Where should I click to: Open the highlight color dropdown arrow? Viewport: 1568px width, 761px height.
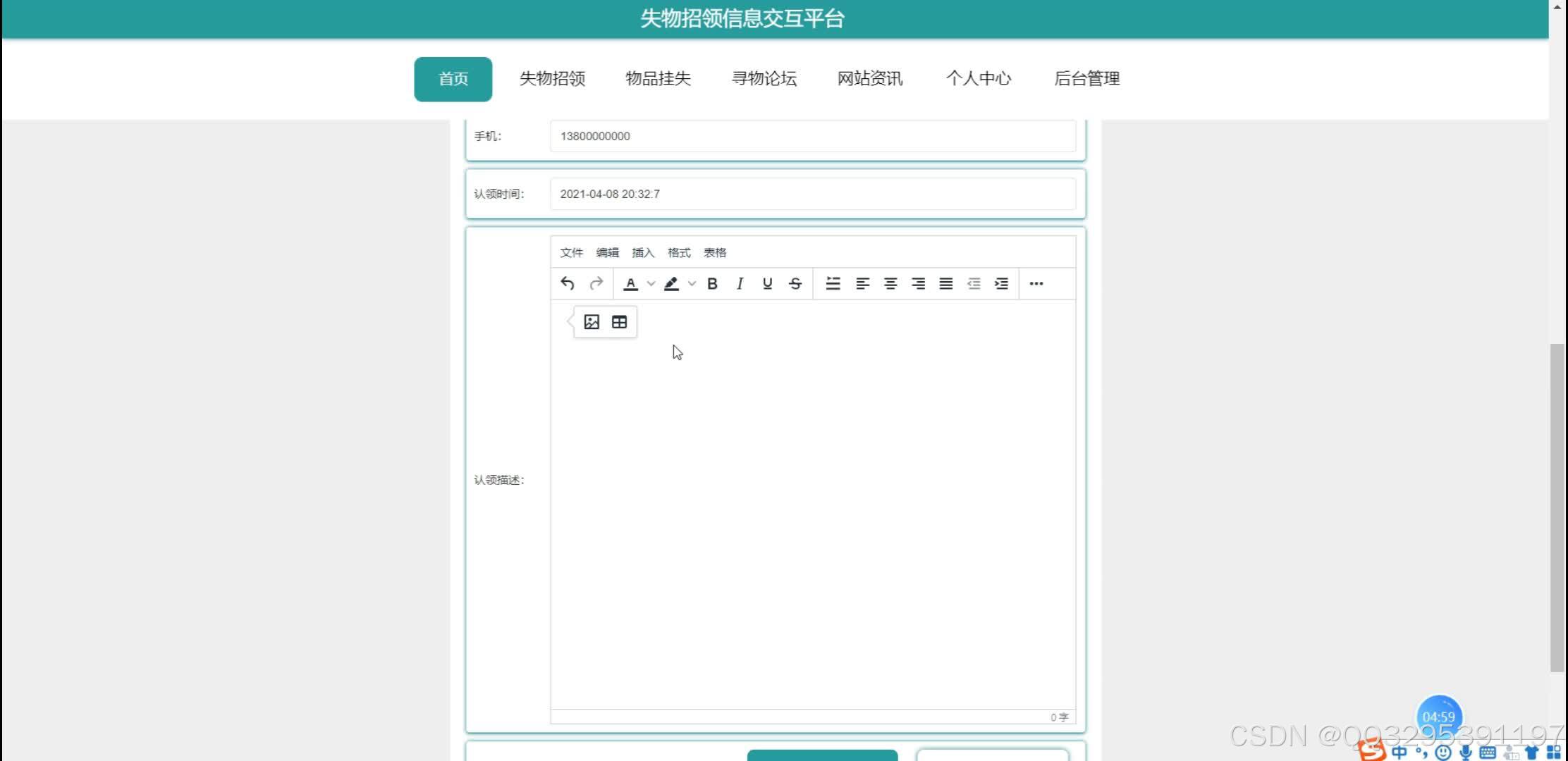692,284
